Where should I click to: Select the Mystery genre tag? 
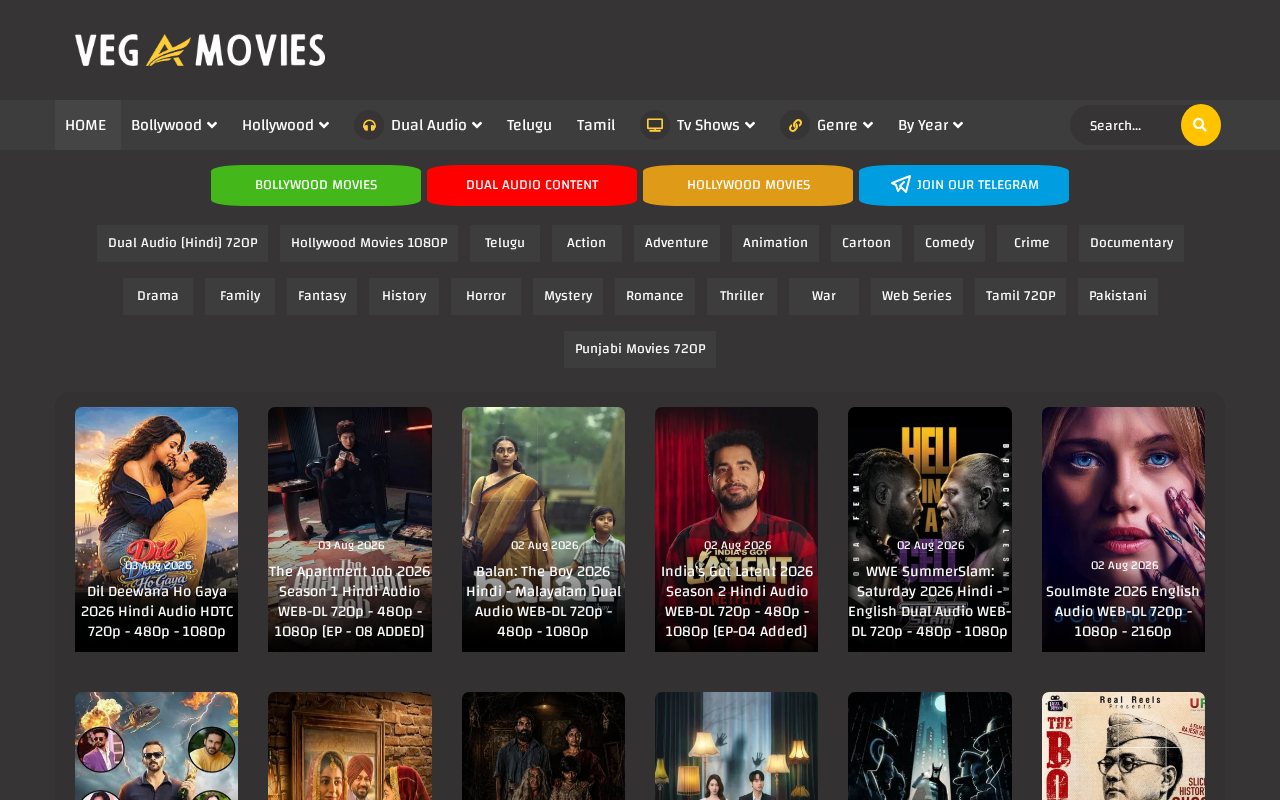pyautogui.click(x=568, y=296)
